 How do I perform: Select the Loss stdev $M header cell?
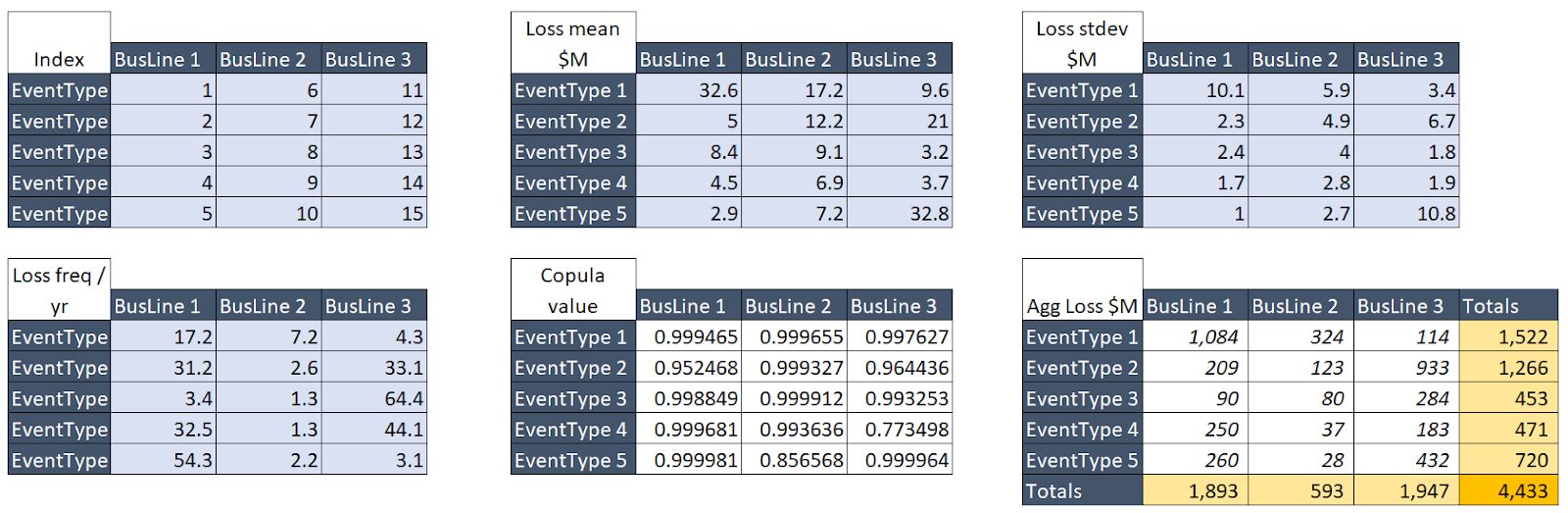1082,43
